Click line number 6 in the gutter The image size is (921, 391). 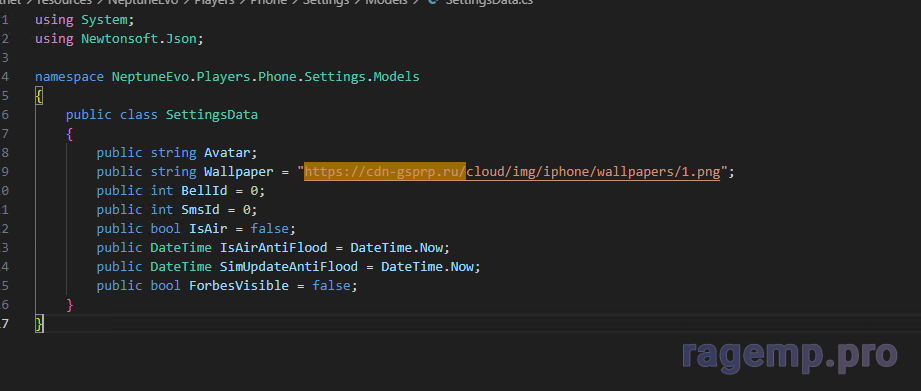tap(5, 115)
